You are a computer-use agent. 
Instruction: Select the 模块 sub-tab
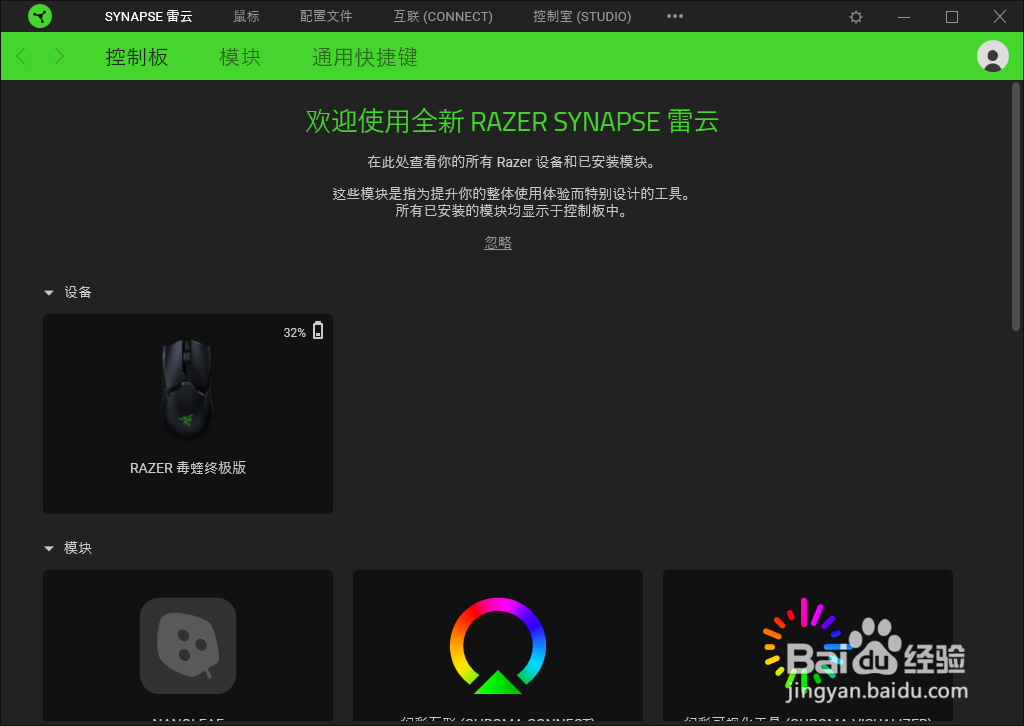(240, 57)
